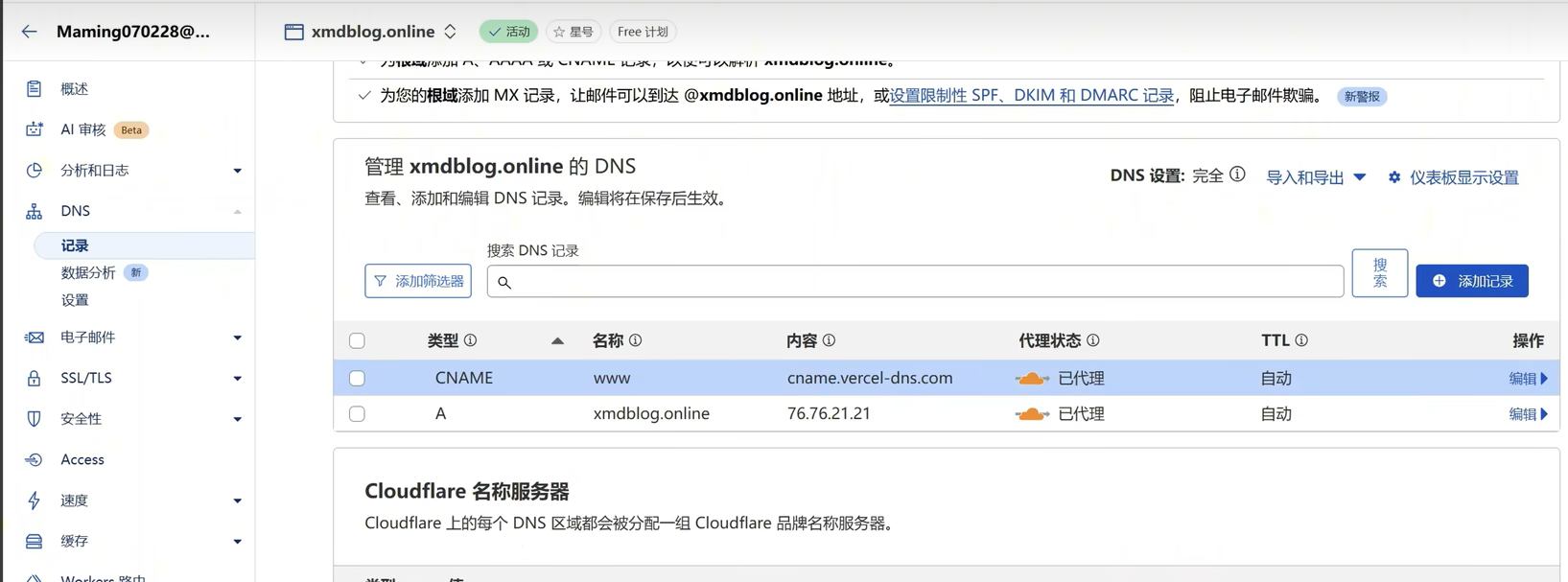Open the AI 审核 sidebar item

[x=83, y=129]
